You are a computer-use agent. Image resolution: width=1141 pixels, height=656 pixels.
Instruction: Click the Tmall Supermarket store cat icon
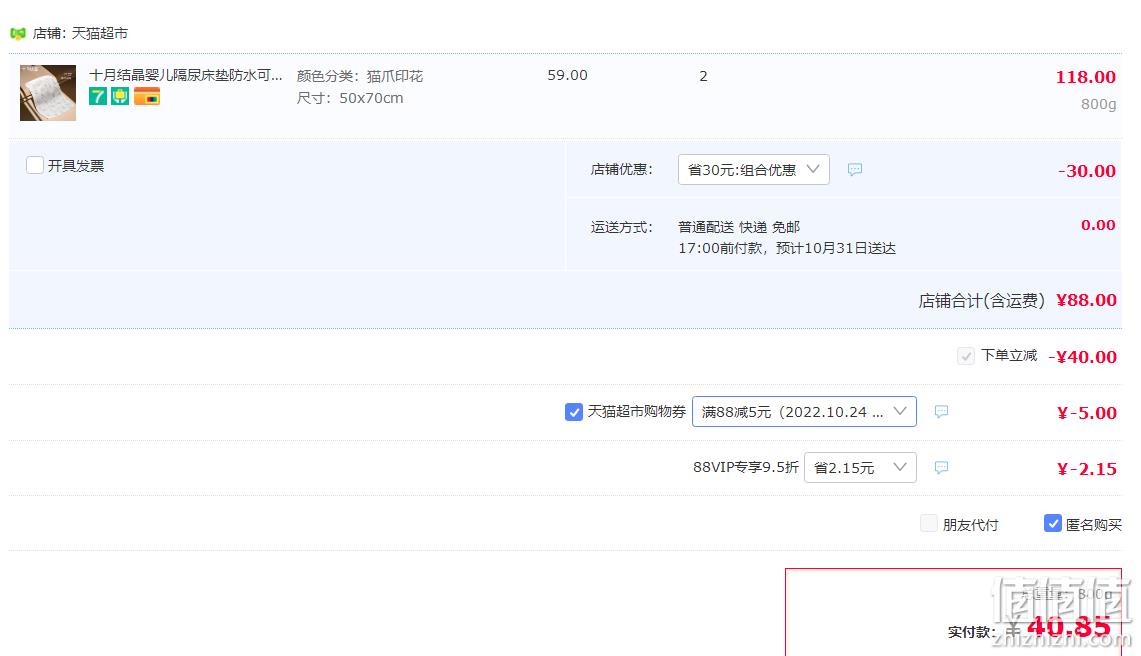[18, 33]
